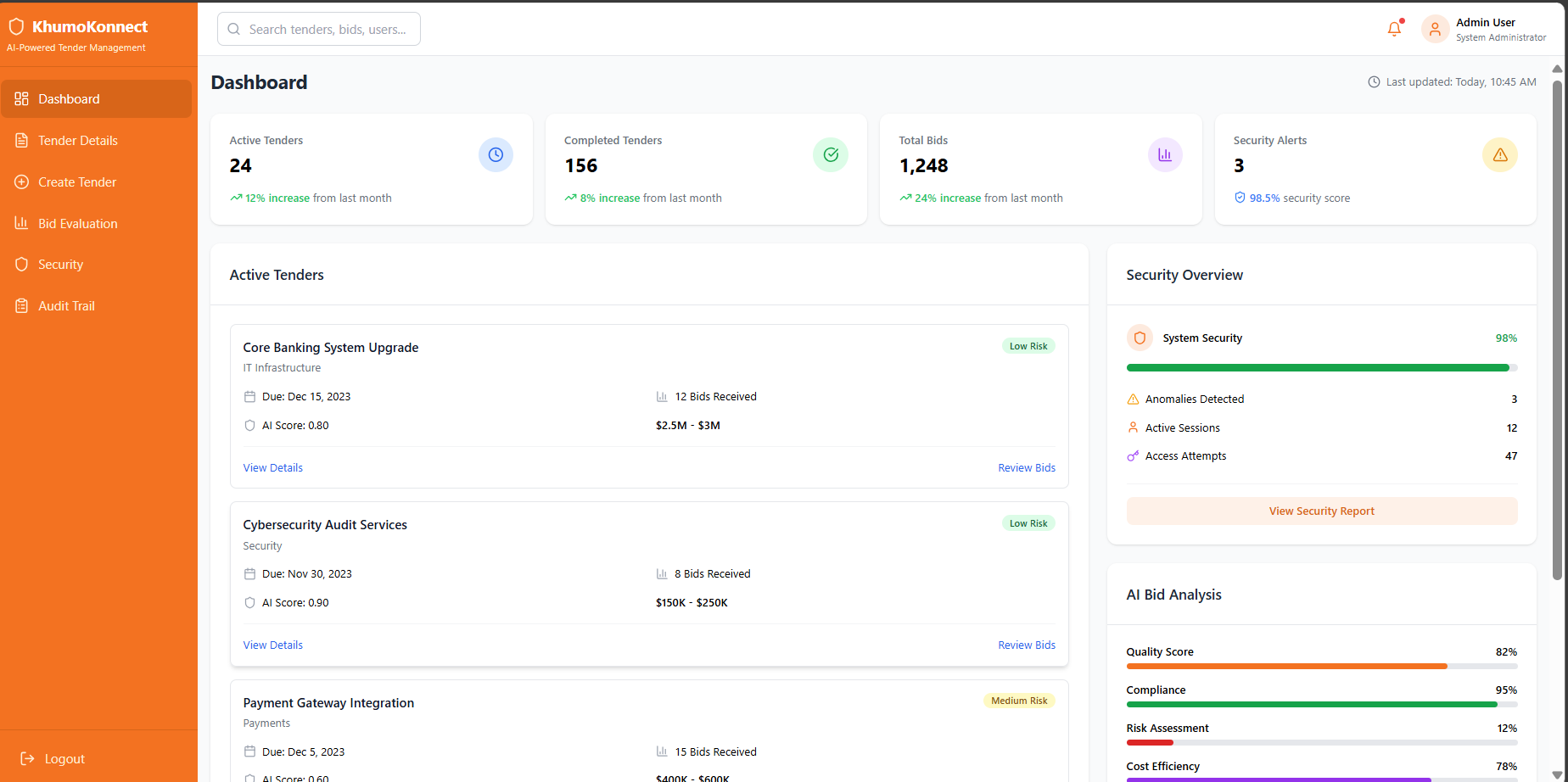Click the Cost Efficiency label
Screen dimensions: 1568x782
coord(1162,766)
